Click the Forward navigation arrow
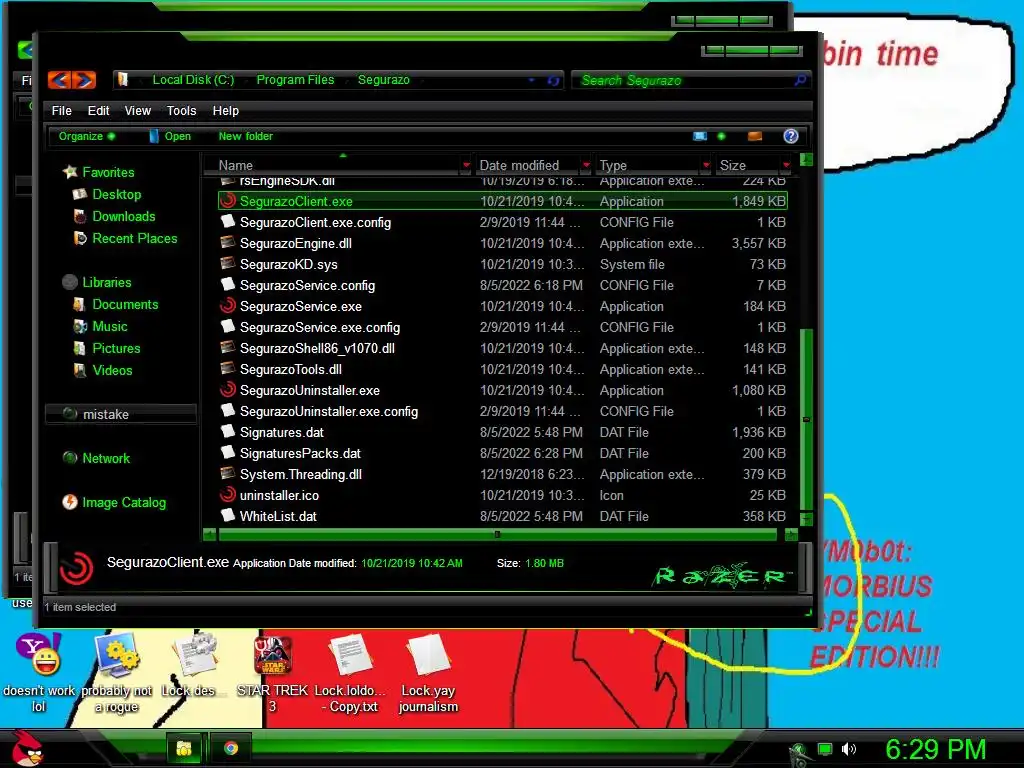Screen dimensions: 1024x768 tap(84, 80)
